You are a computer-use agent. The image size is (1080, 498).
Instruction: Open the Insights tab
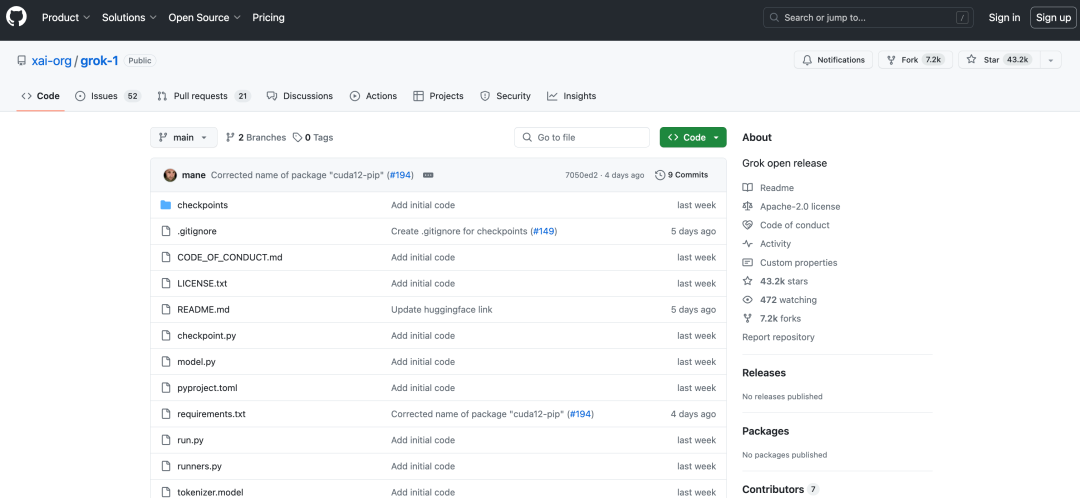[572, 96]
